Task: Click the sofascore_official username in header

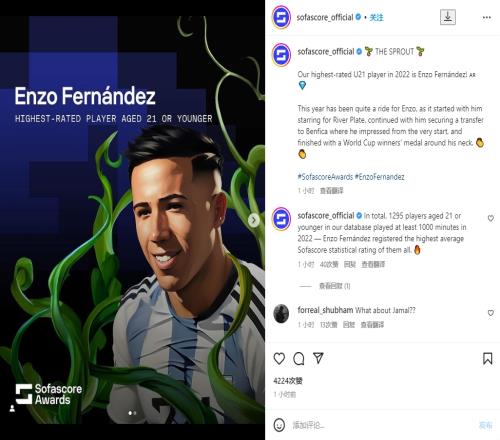Action: click(325, 17)
